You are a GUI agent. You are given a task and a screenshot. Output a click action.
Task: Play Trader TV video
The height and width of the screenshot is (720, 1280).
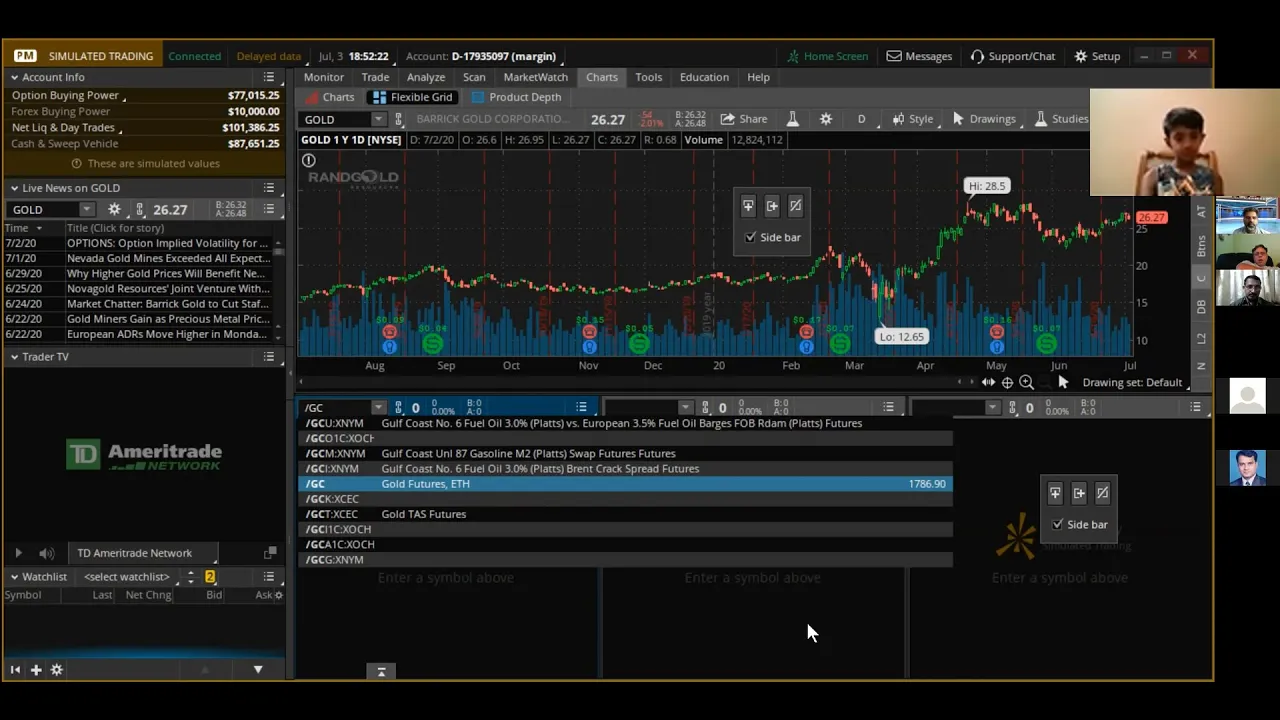tap(18, 553)
